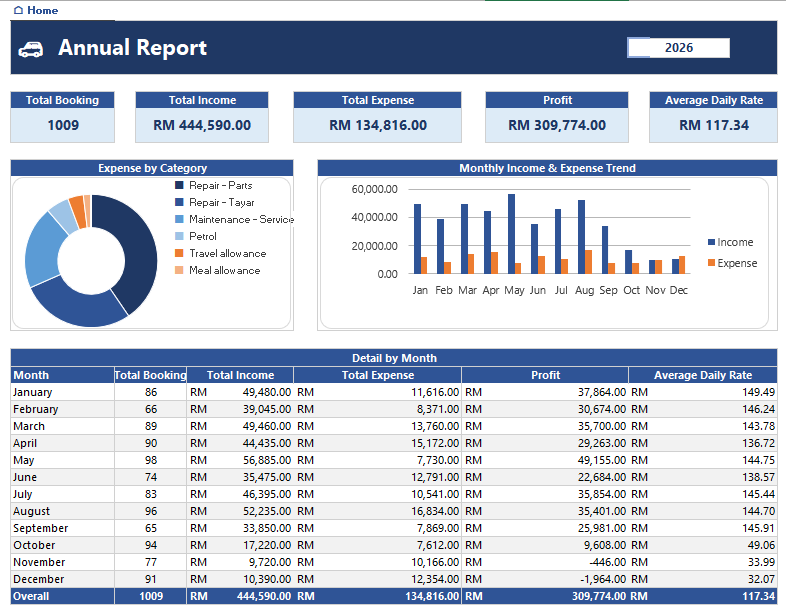Click the car icon in header
The height and width of the screenshot is (616, 786).
click(31, 49)
